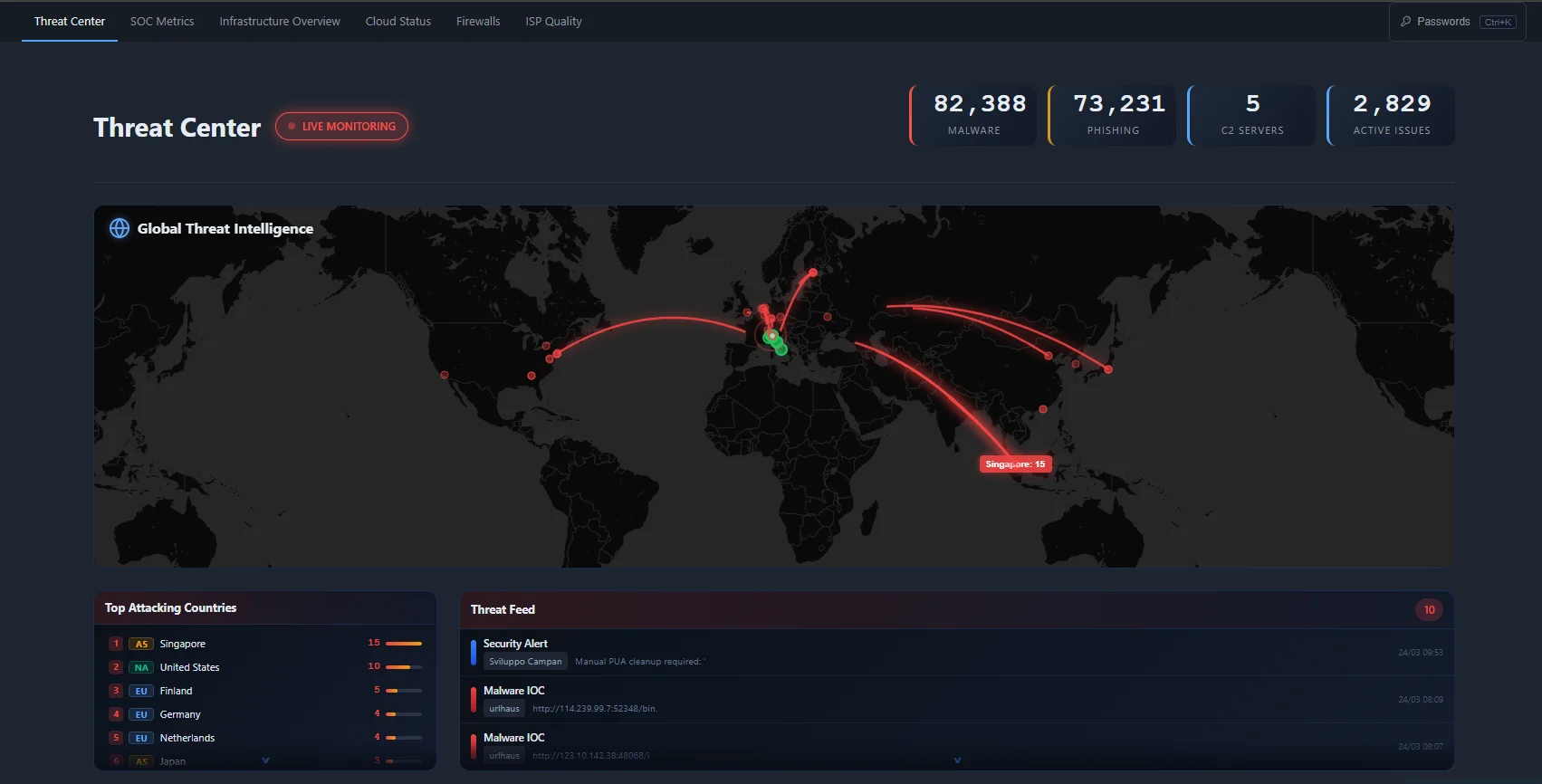This screenshot has height=784, width=1542.
Task: Select the Germany country row
Action: click(x=265, y=714)
